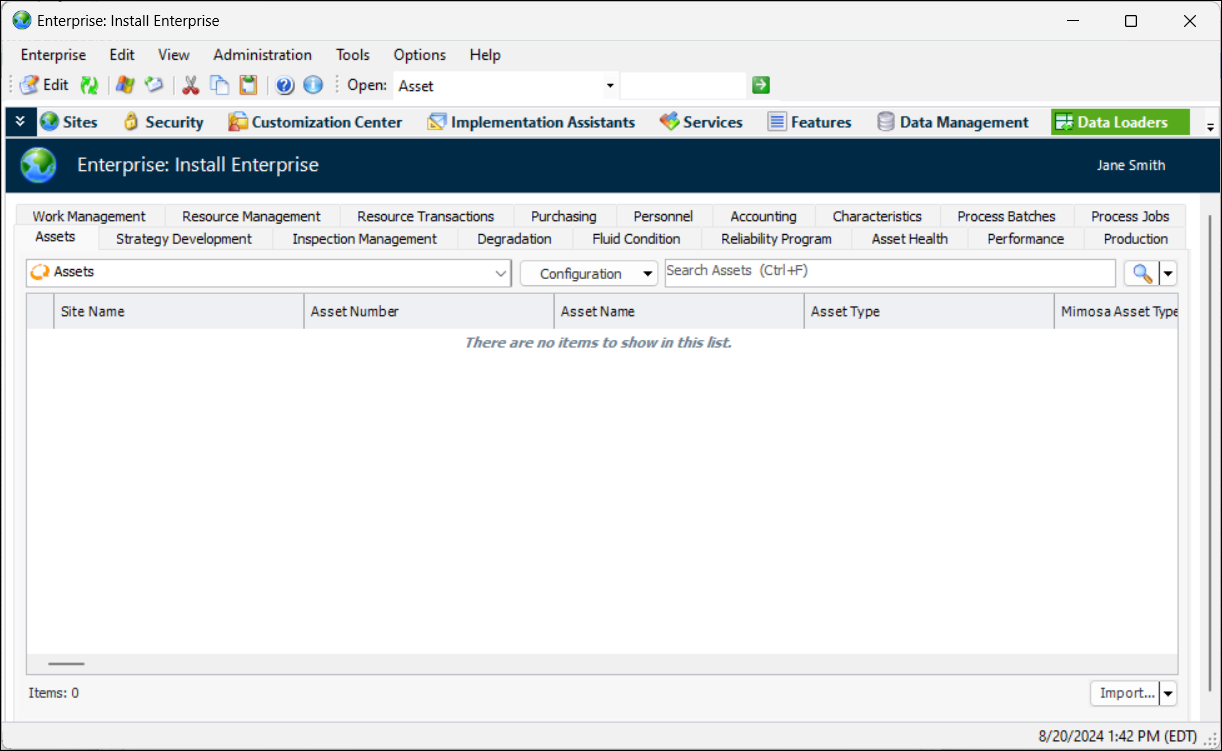The width and height of the screenshot is (1222, 751).
Task: Open the Security section
Action: click(163, 122)
